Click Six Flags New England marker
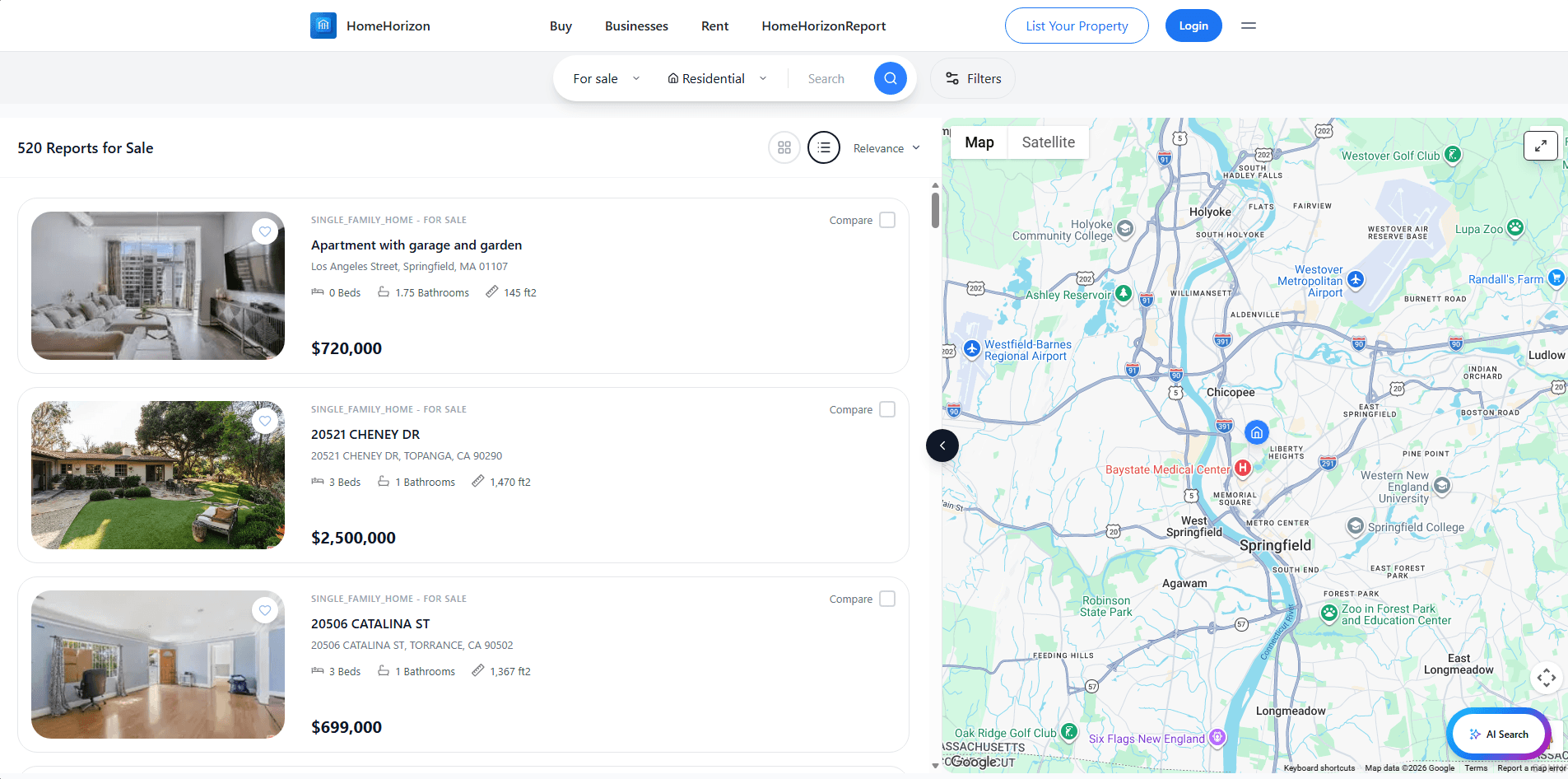This screenshot has height=779, width=1568. point(1217,737)
